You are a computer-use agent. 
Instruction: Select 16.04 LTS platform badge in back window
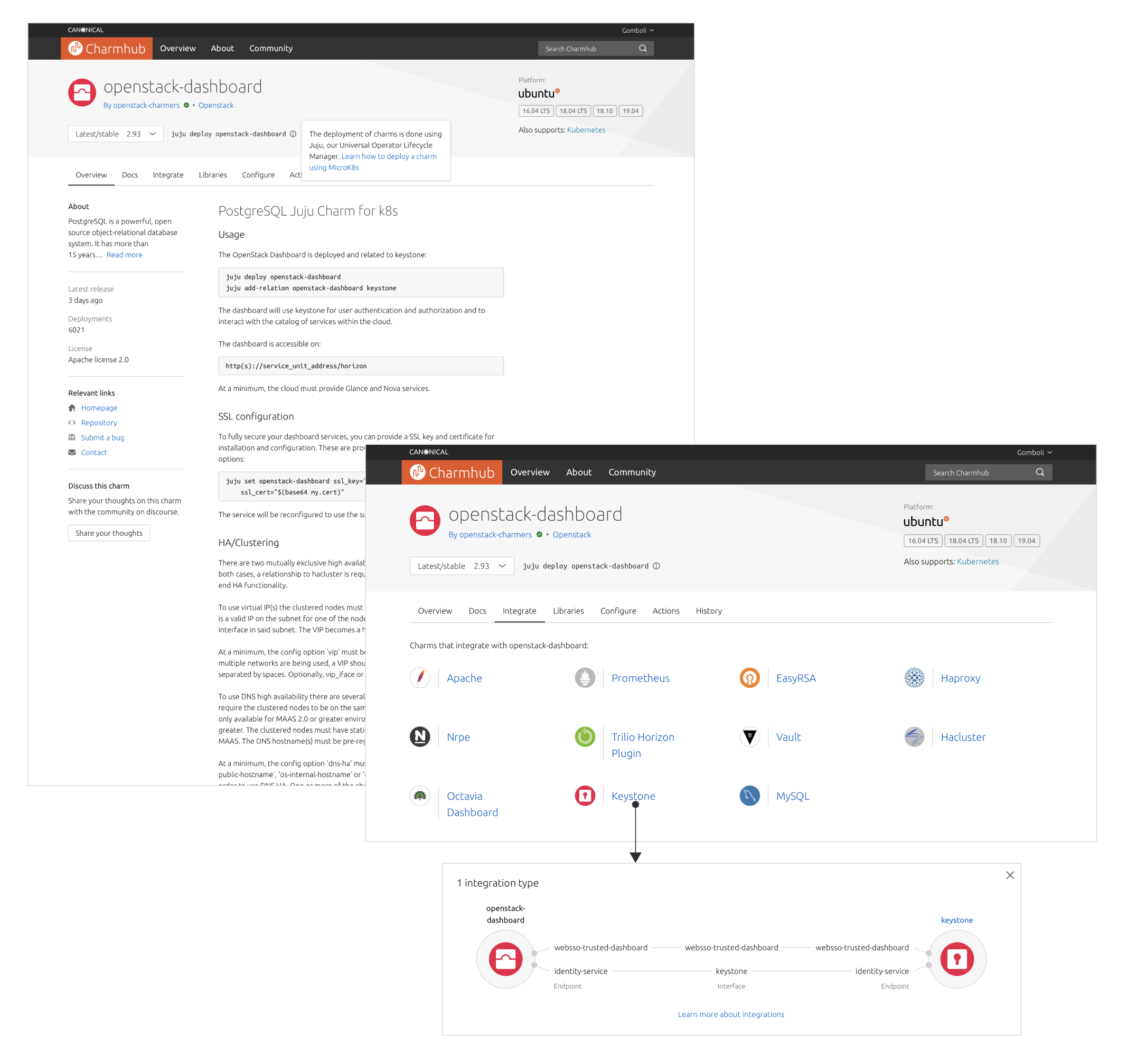pos(536,110)
